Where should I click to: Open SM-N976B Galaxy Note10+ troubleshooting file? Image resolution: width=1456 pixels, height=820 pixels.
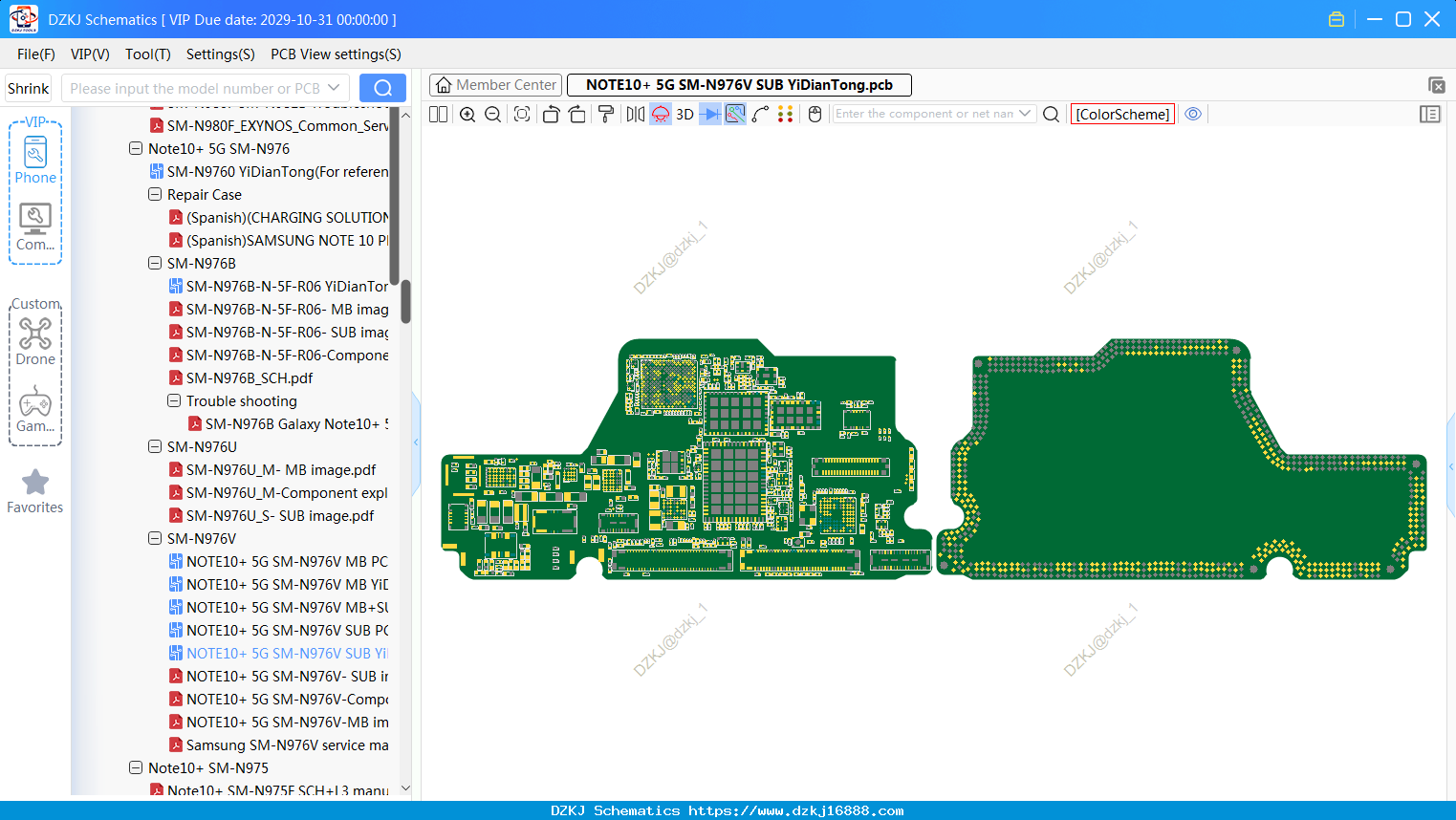[x=288, y=424]
